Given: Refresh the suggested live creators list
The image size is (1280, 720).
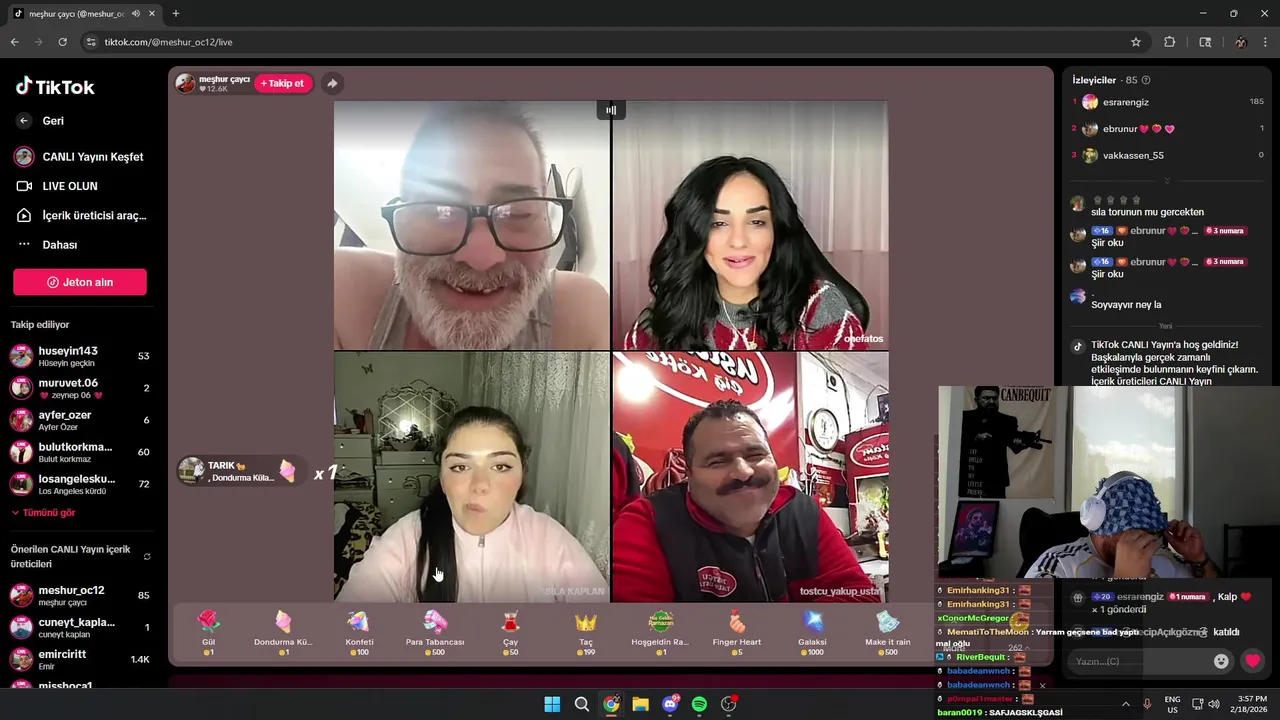Looking at the screenshot, I should click(147, 557).
